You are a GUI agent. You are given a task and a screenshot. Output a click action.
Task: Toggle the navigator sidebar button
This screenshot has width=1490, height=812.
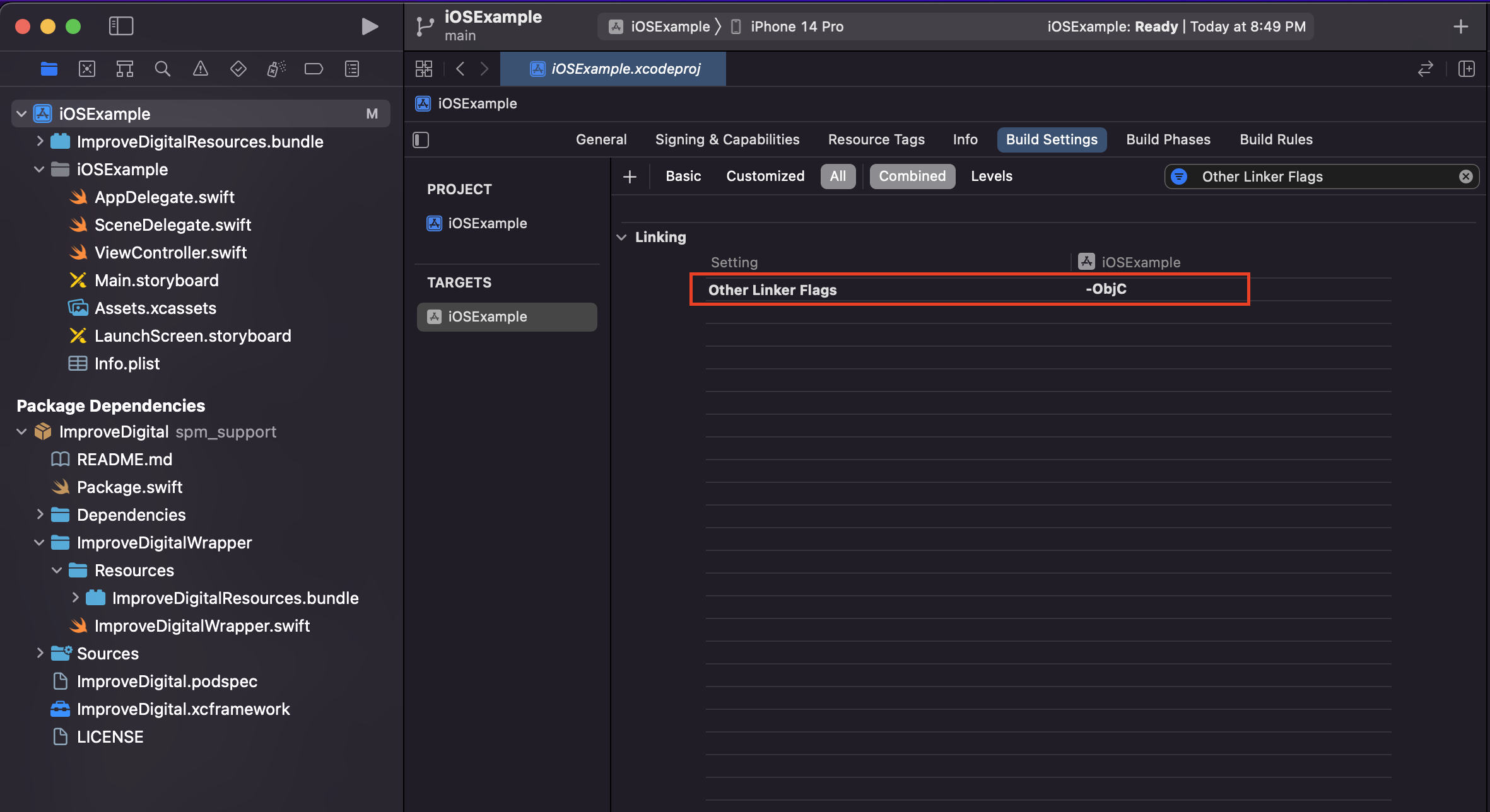coord(121,26)
